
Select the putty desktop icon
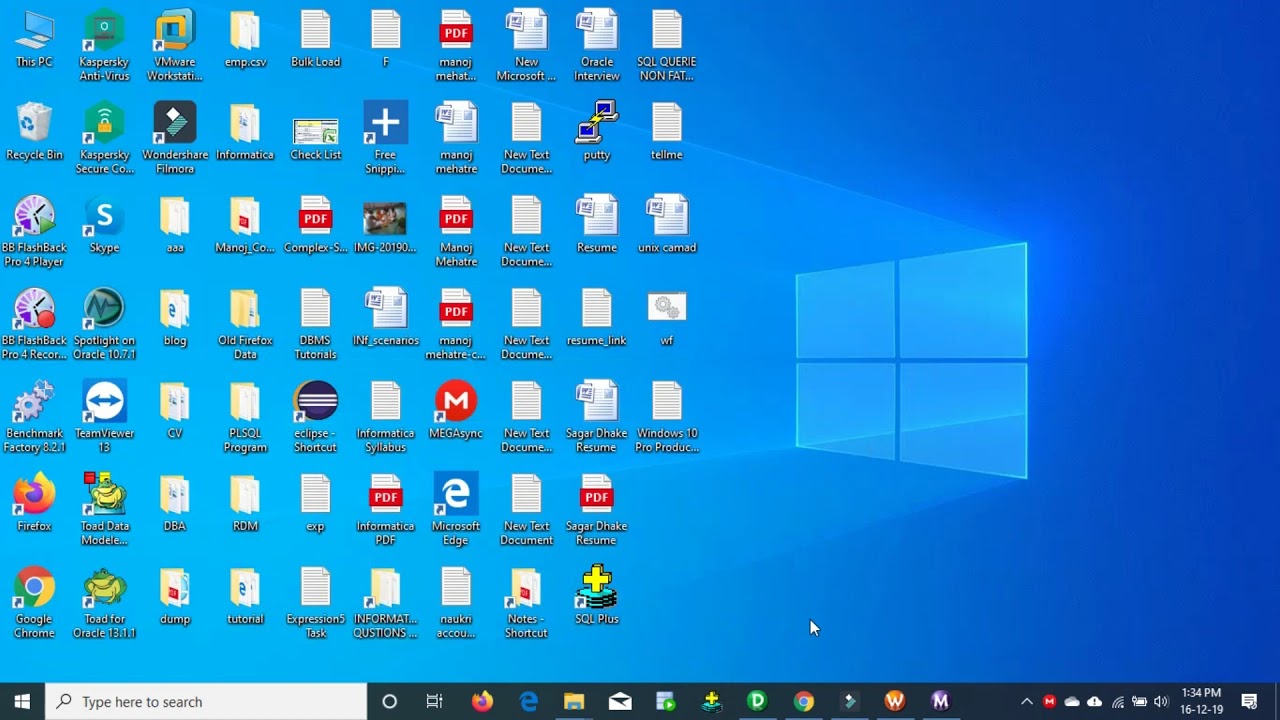(597, 132)
